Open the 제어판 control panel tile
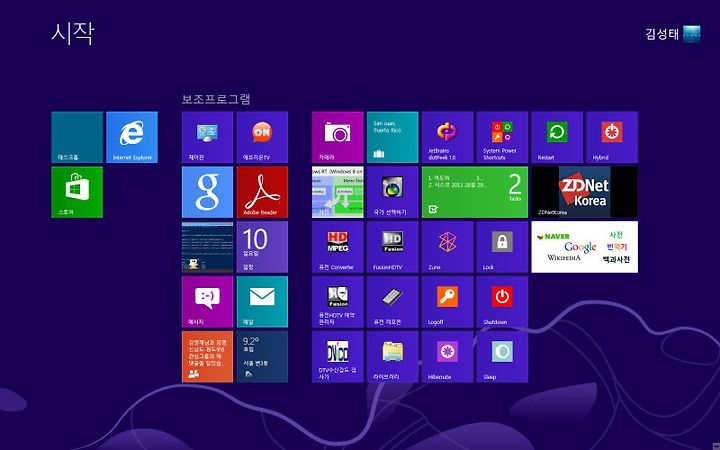Screen dimensions: 720x450 coord(208,137)
